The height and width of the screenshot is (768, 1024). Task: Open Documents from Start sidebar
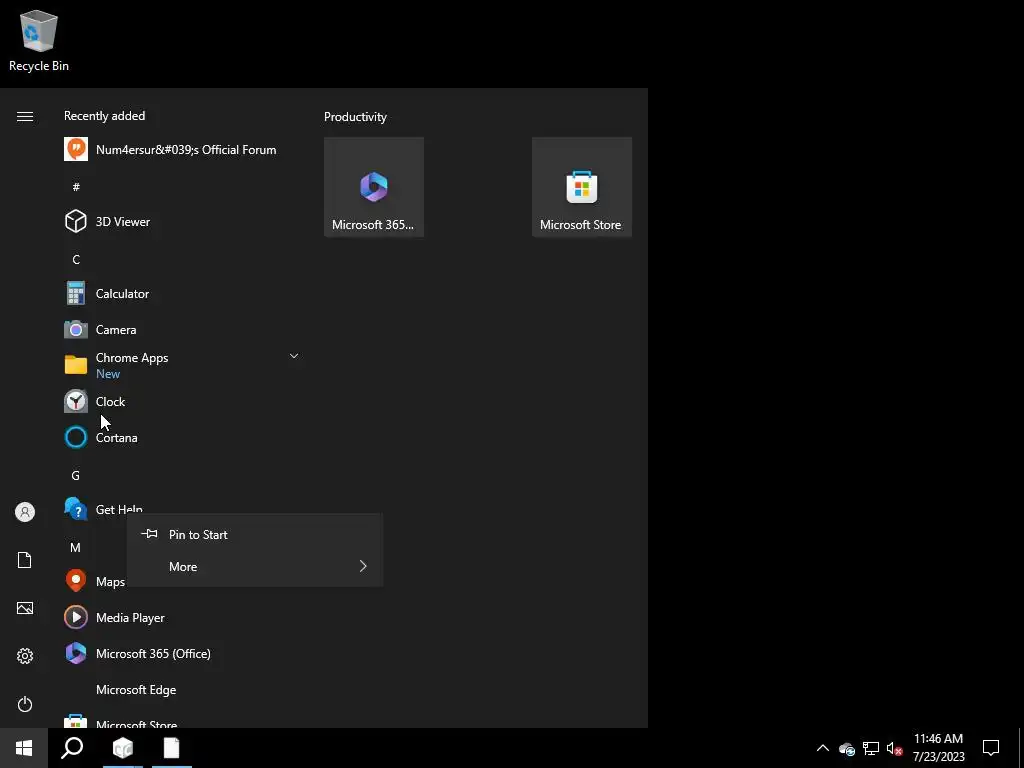click(25, 560)
